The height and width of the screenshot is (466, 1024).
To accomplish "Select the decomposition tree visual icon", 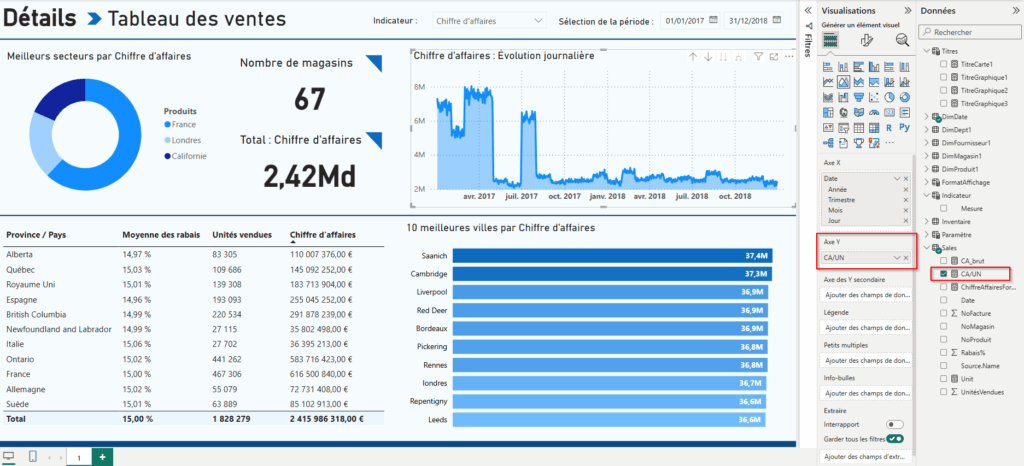I will coord(828,143).
